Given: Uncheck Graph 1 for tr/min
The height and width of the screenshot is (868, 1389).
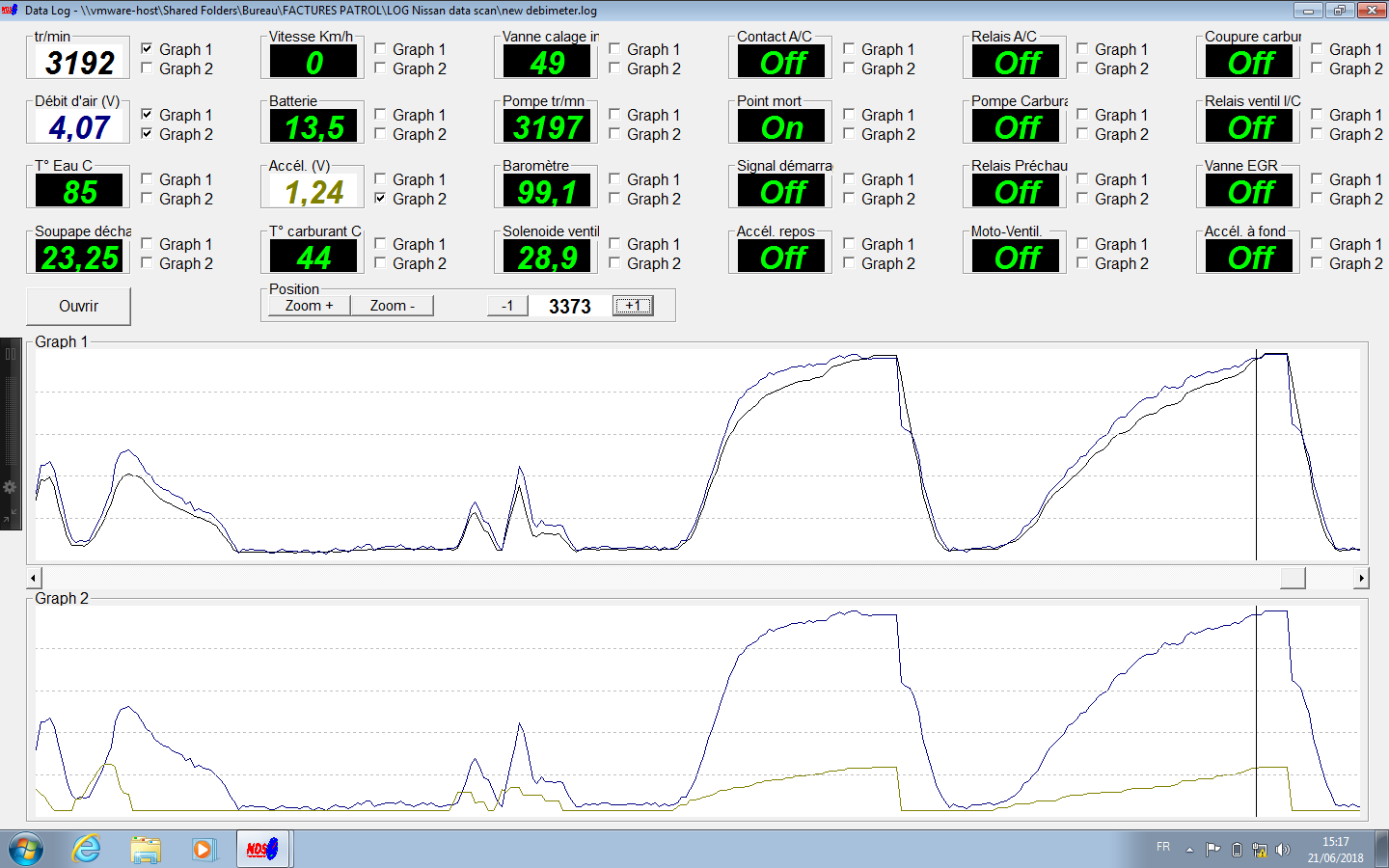Looking at the screenshot, I should coord(147,49).
